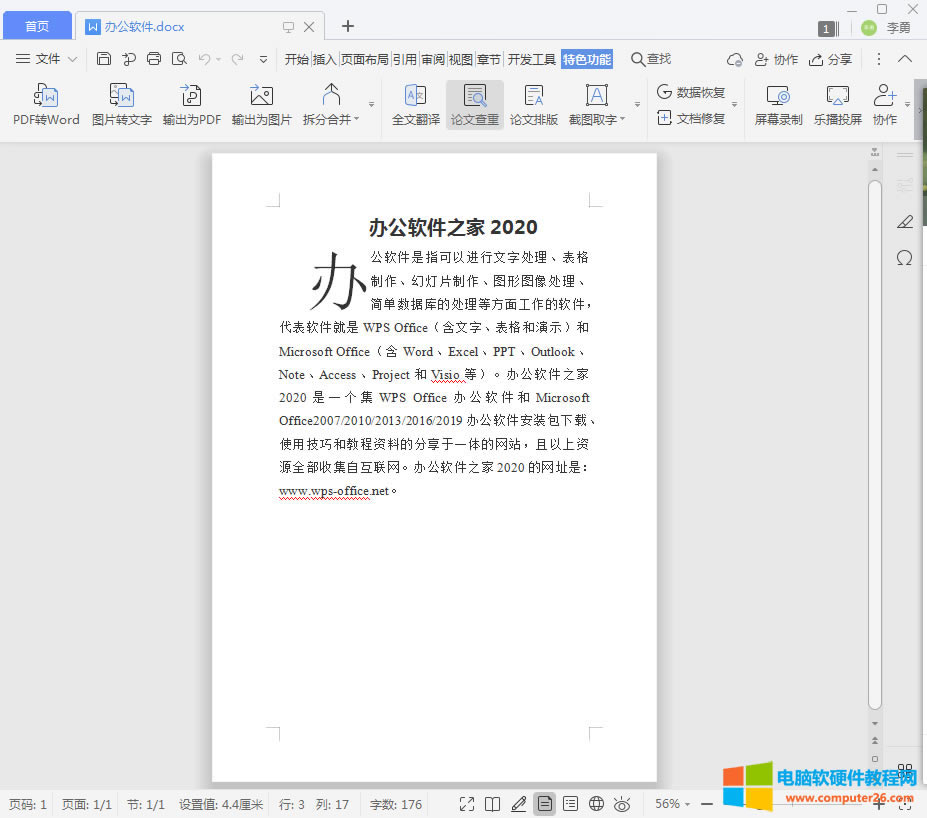Viewport: 927px width, 818px height.
Task: Enable full screen view from status bar
Action: (x=464, y=803)
